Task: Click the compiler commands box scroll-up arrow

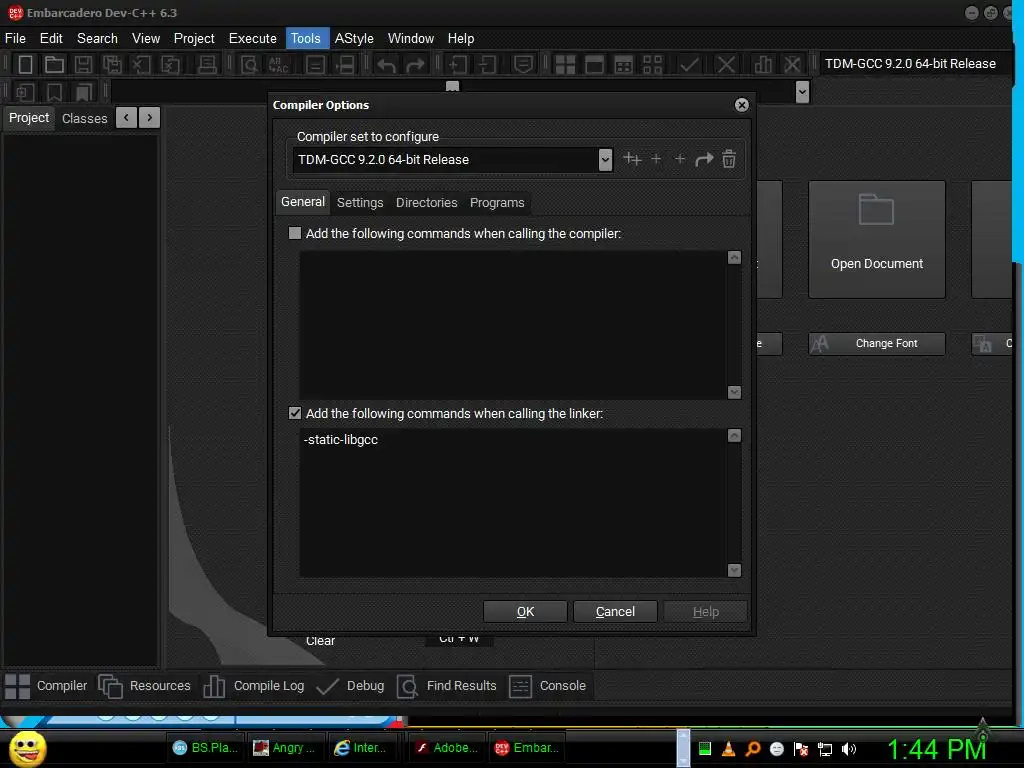Action: tap(734, 257)
